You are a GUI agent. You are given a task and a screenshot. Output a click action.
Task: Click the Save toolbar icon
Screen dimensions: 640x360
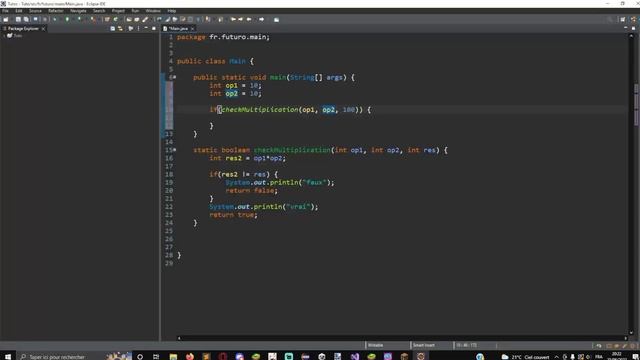pyautogui.click(x=18, y=19)
